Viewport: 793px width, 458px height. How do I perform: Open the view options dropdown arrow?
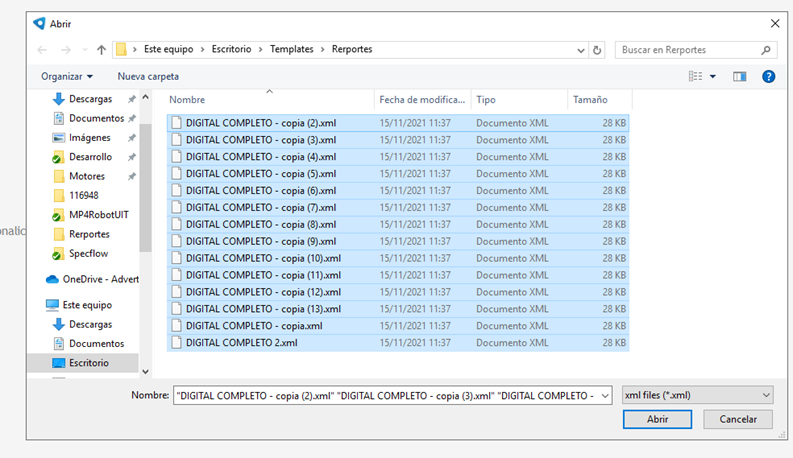[x=714, y=76]
